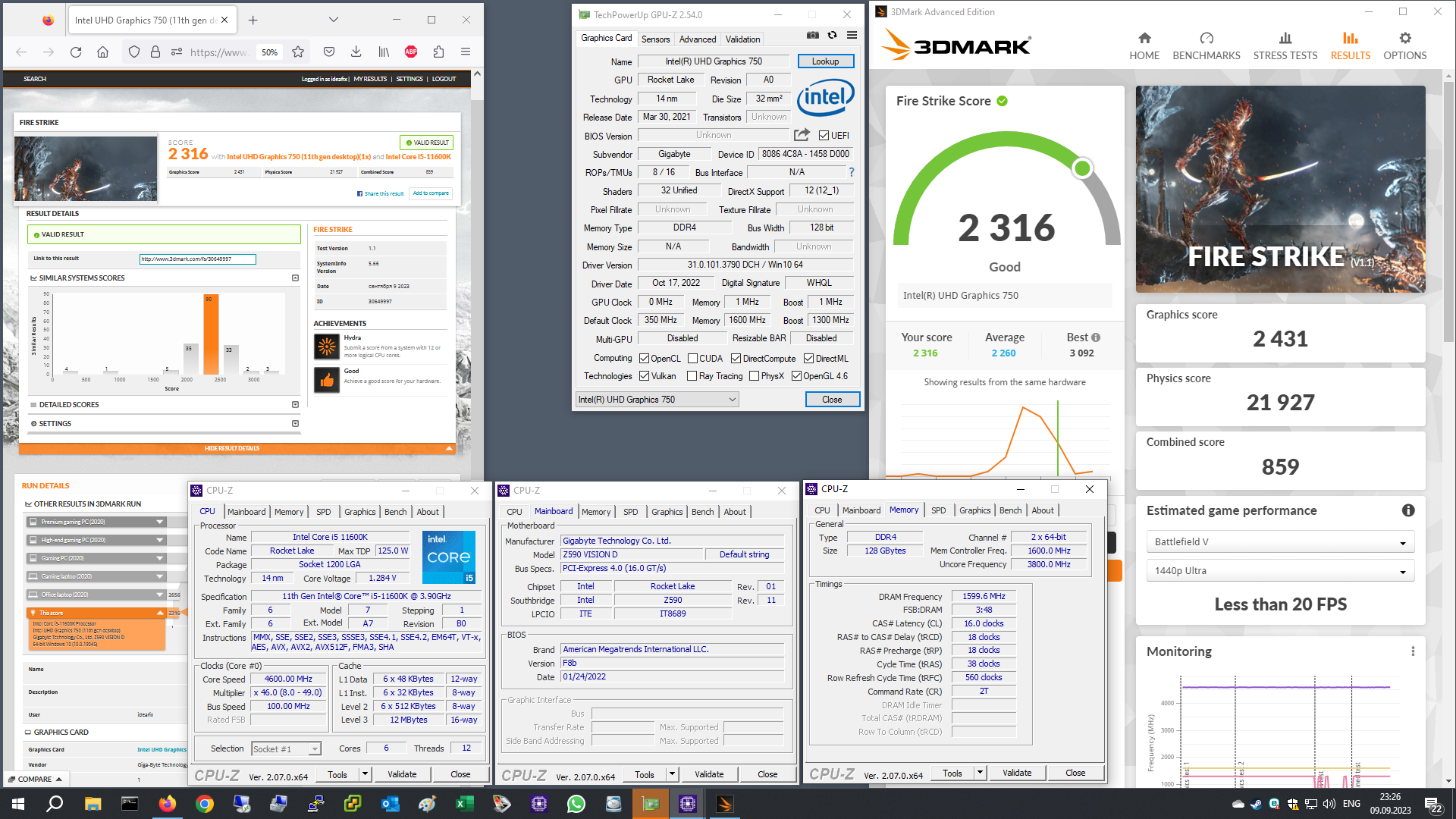
Task: Reload page in Firefox
Action: (76, 52)
